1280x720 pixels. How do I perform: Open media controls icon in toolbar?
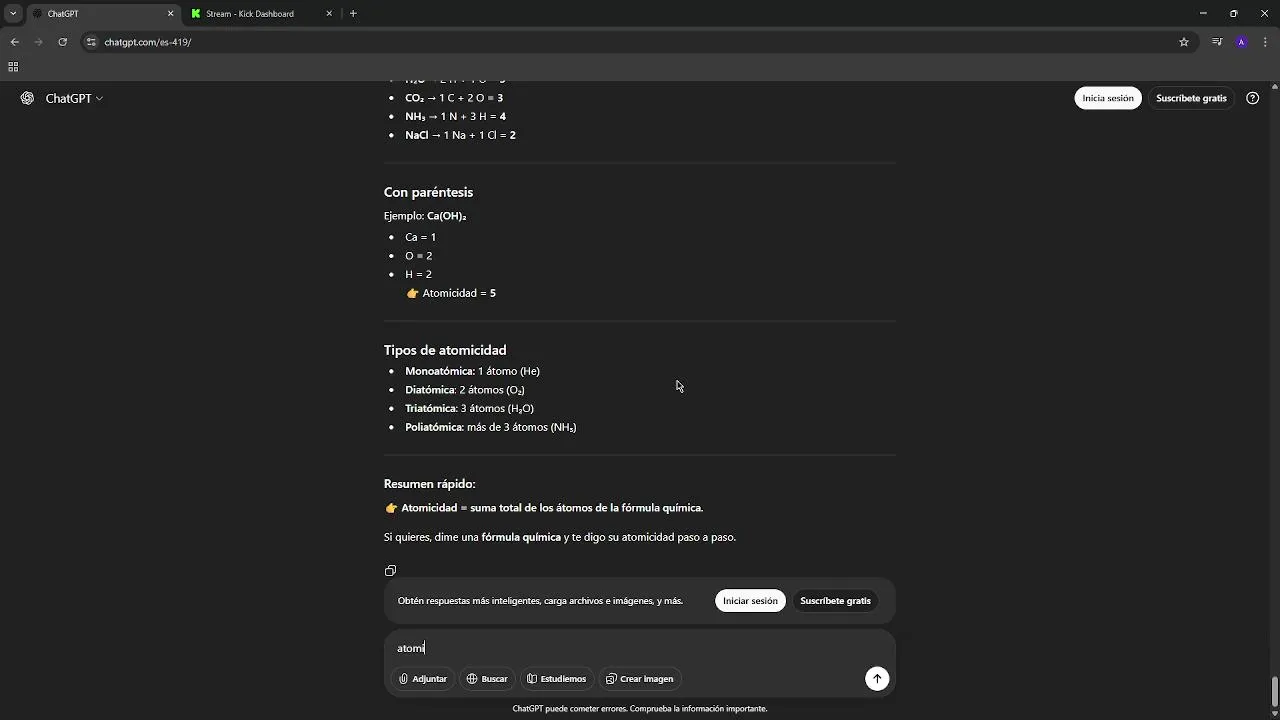pyautogui.click(x=1216, y=42)
